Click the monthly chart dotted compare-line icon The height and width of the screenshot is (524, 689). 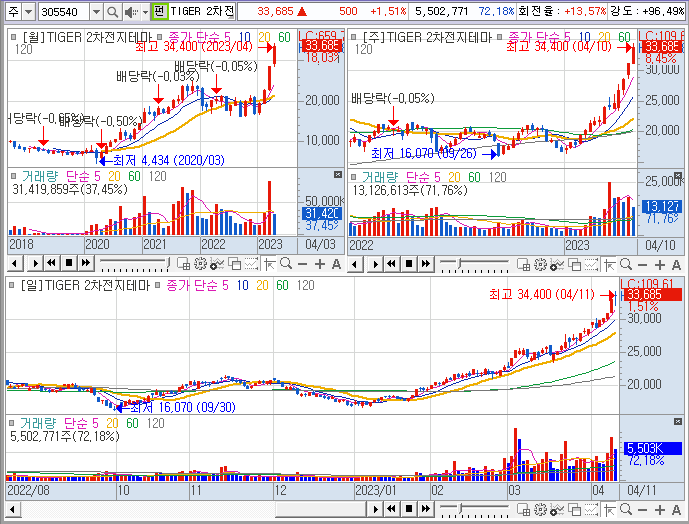(251, 264)
